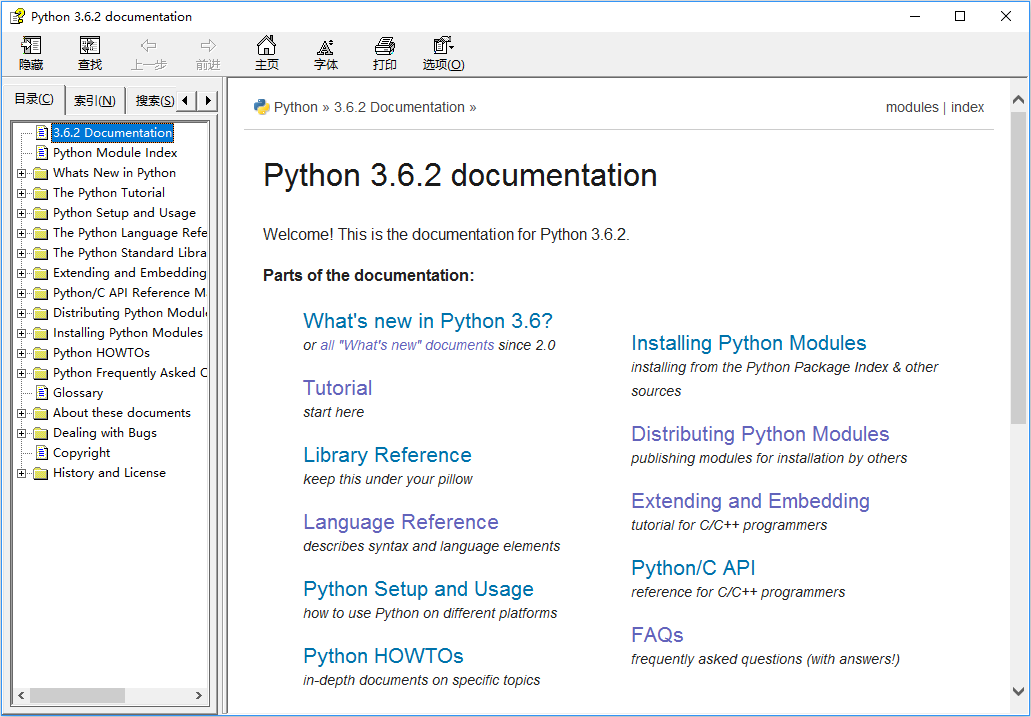This screenshot has width=1031, height=717.
Task: Click the folder icon beside Python HOWTOs
Action: (41, 353)
